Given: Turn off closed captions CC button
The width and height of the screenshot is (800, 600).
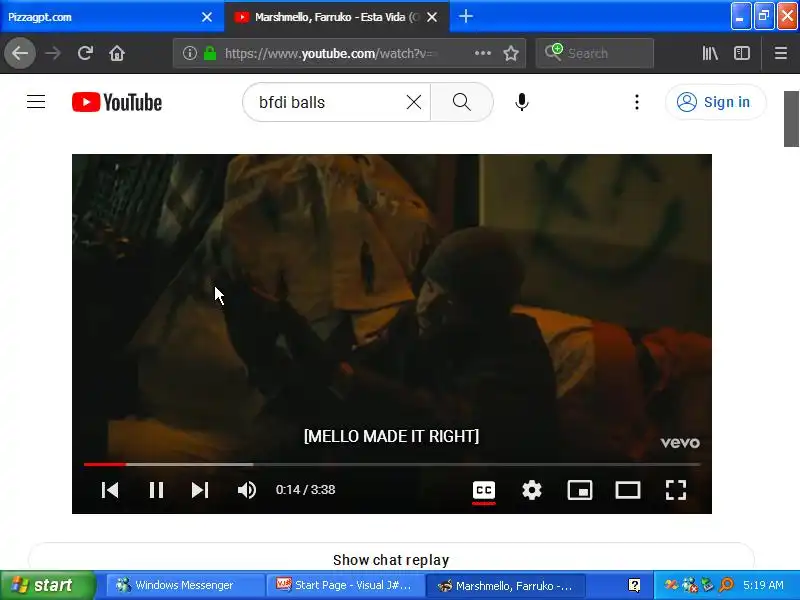Looking at the screenshot, I should tap(484, 490).
